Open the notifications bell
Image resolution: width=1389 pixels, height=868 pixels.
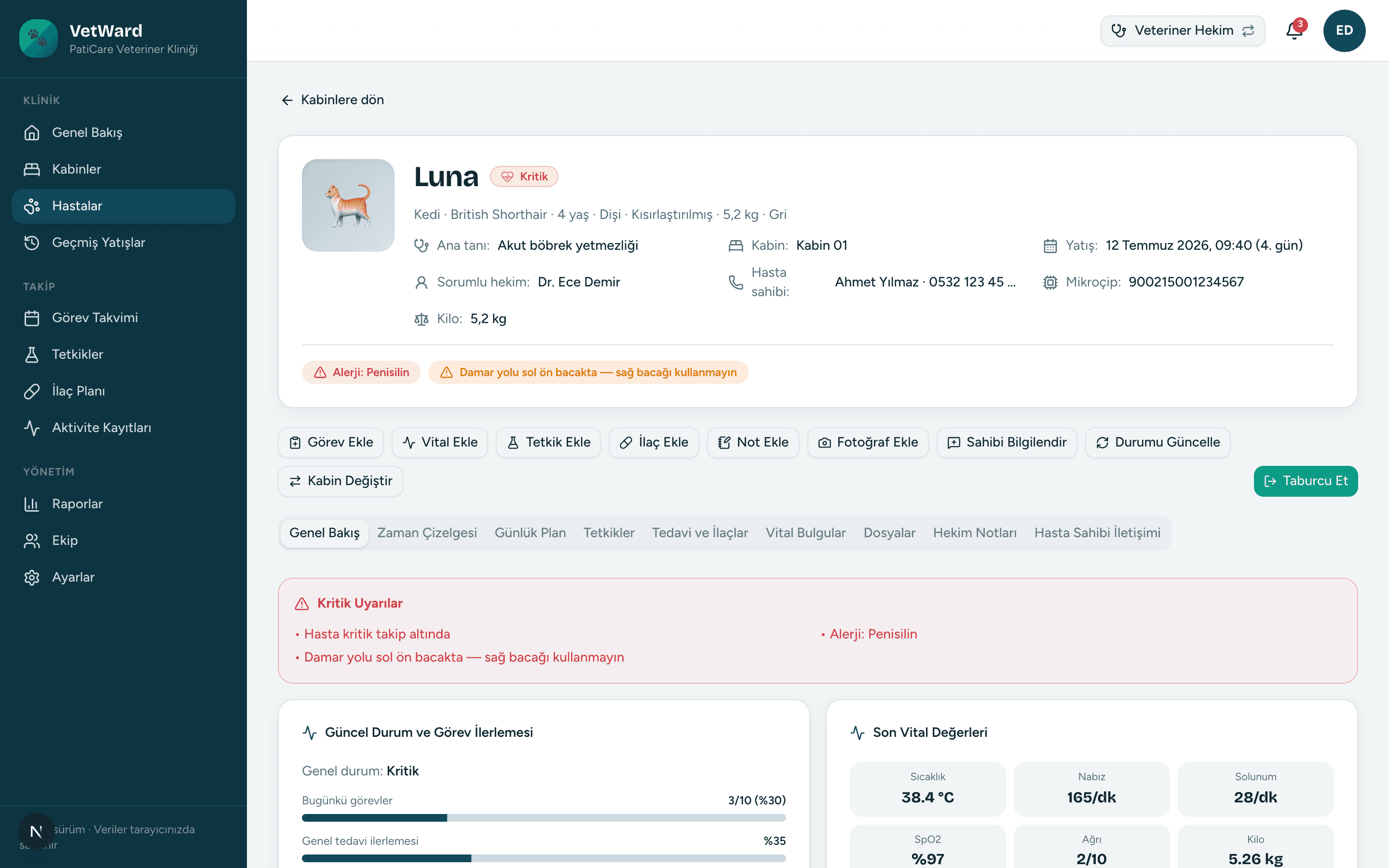click(x=1294, y=30)
